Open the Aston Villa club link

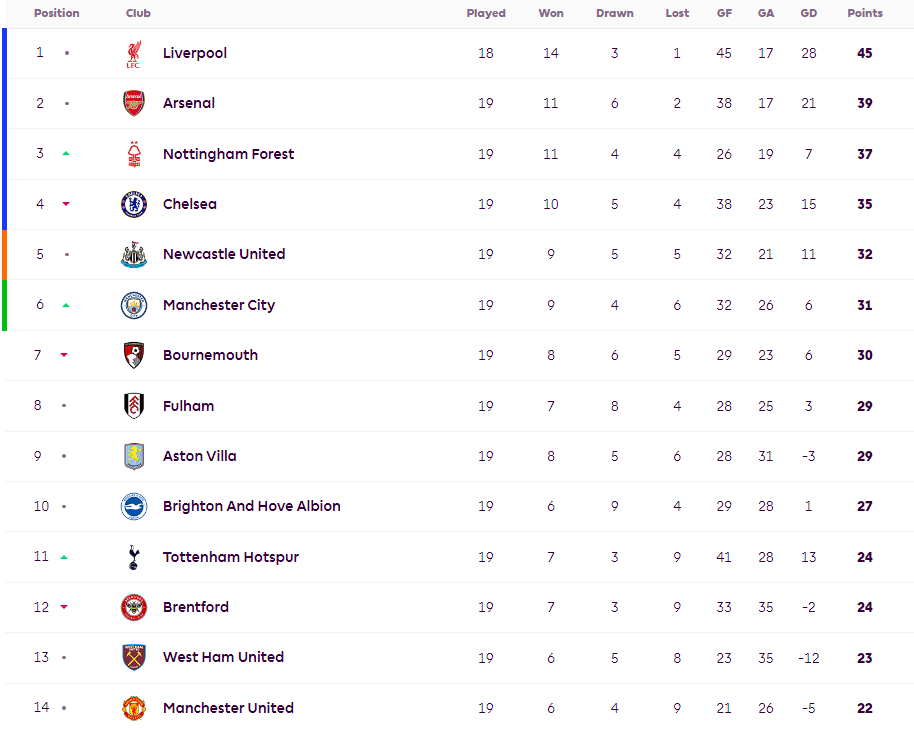[200, 456]
